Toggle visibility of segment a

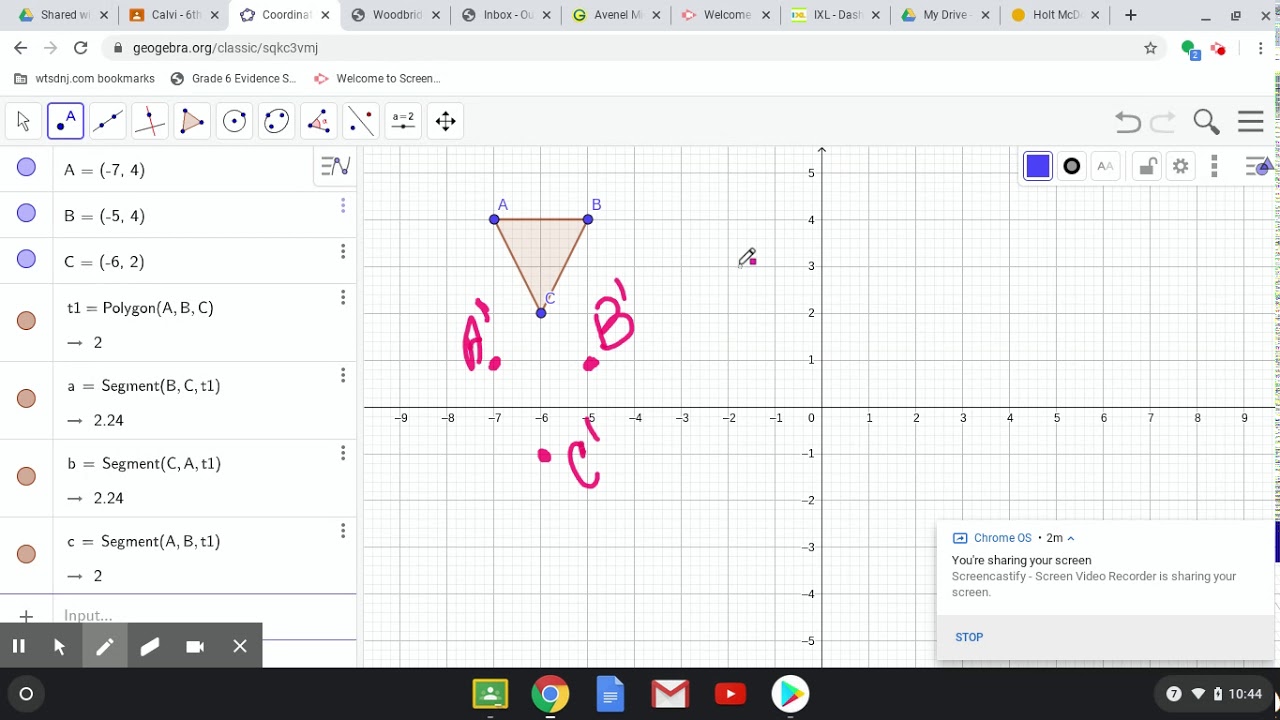point(27,399)
